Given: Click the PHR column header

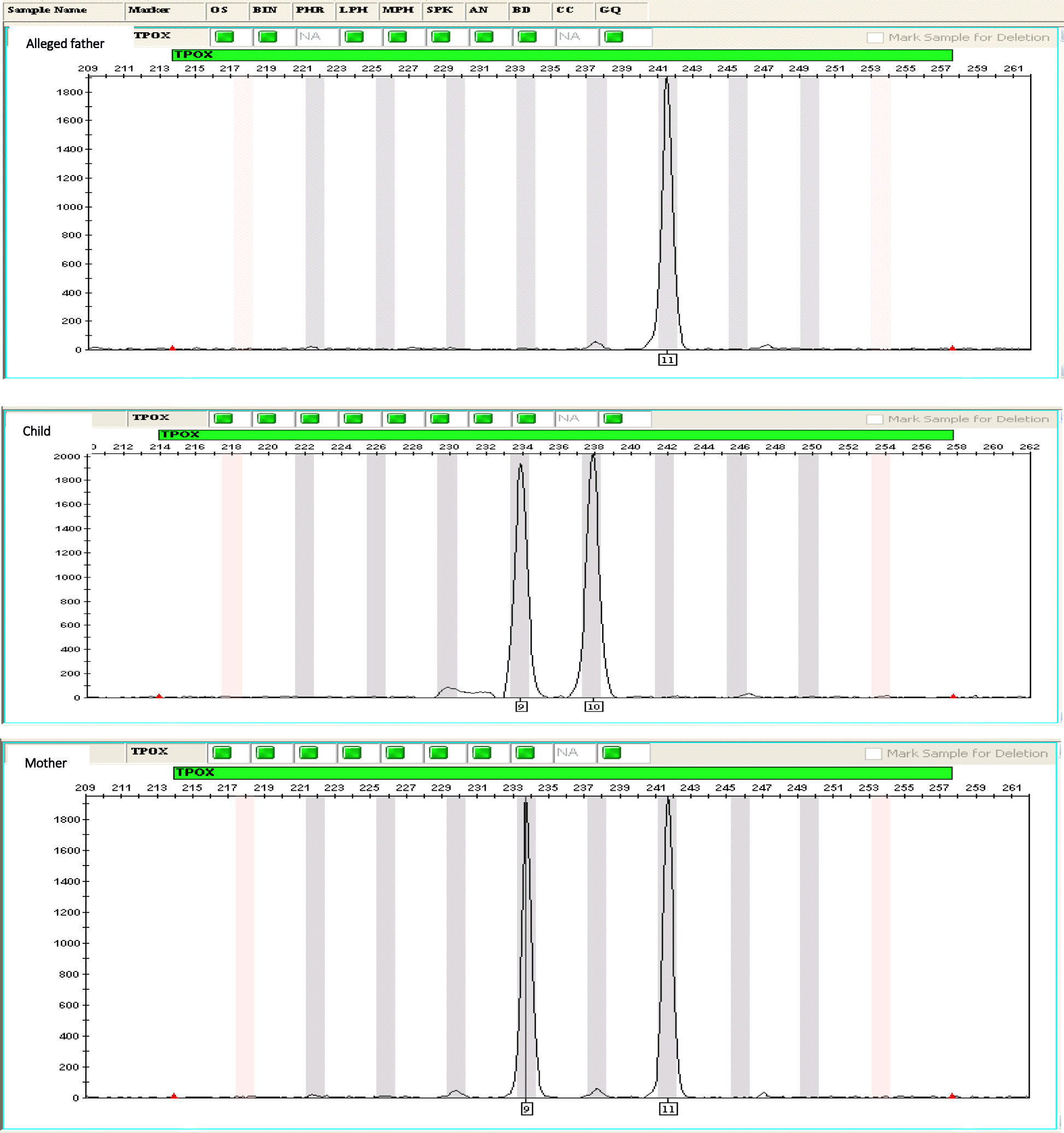Looking at the screenshot, I should [314, 10].
